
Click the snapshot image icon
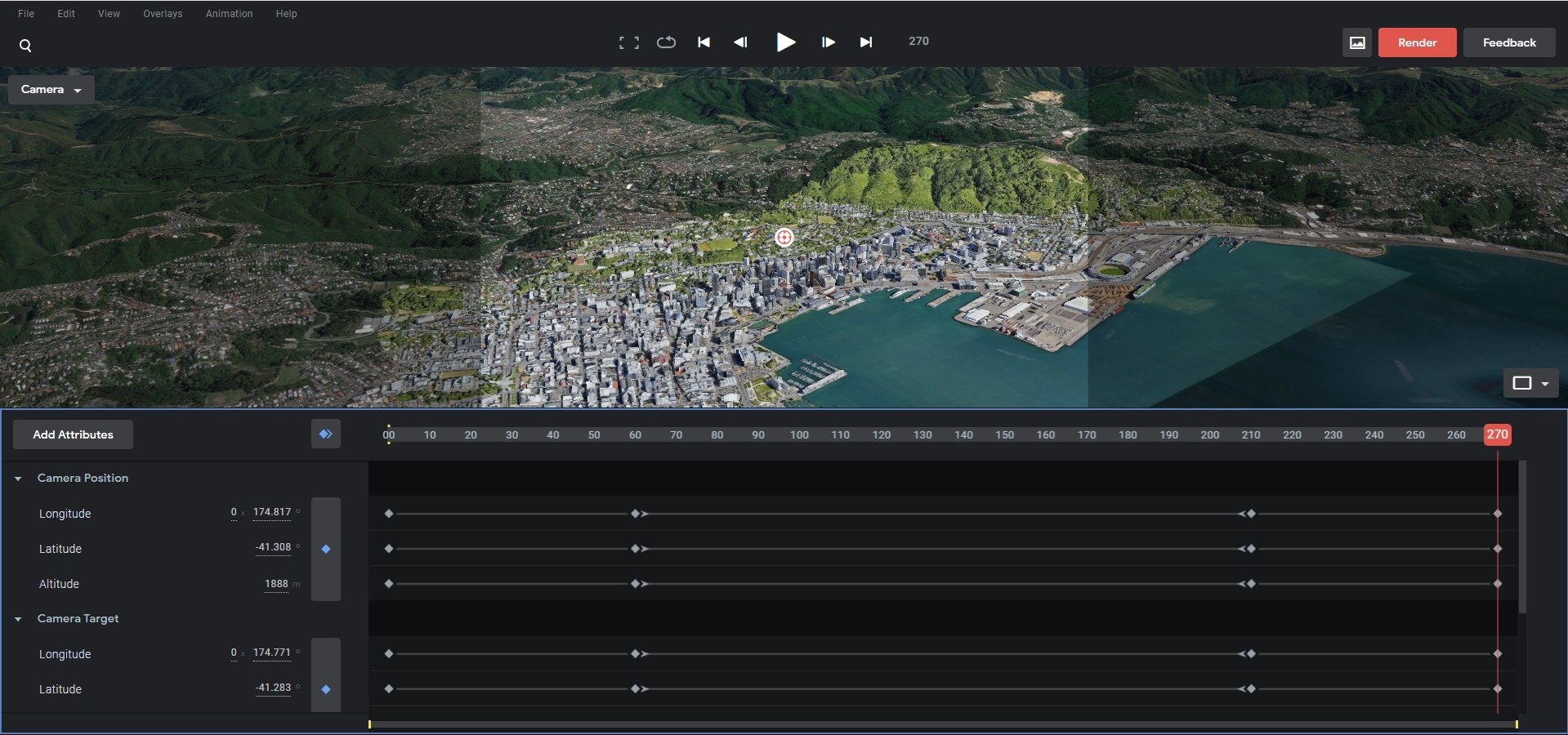tap(1356, 42)
